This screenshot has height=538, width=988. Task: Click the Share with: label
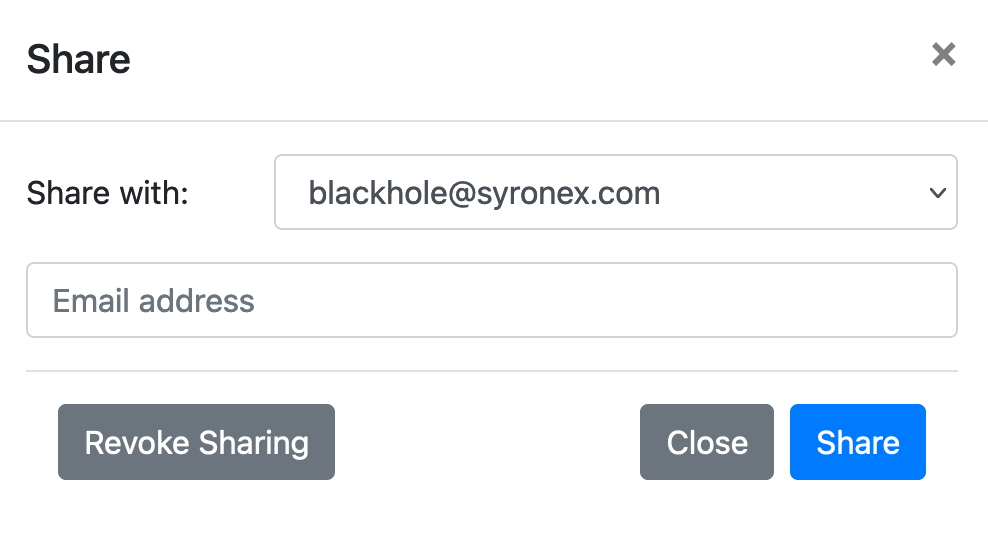pos(107,193)
